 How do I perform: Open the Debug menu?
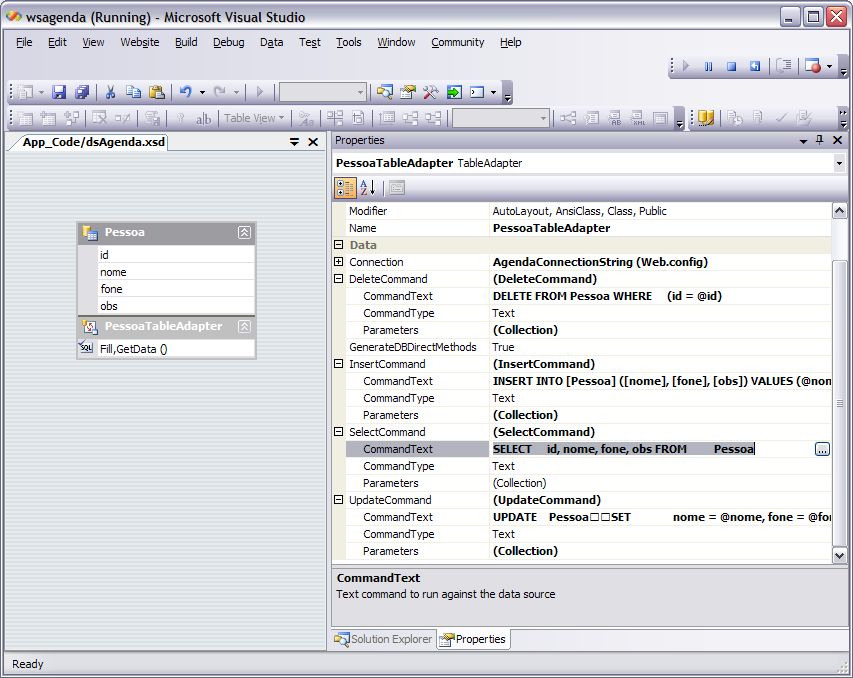(x=228, y=42)
